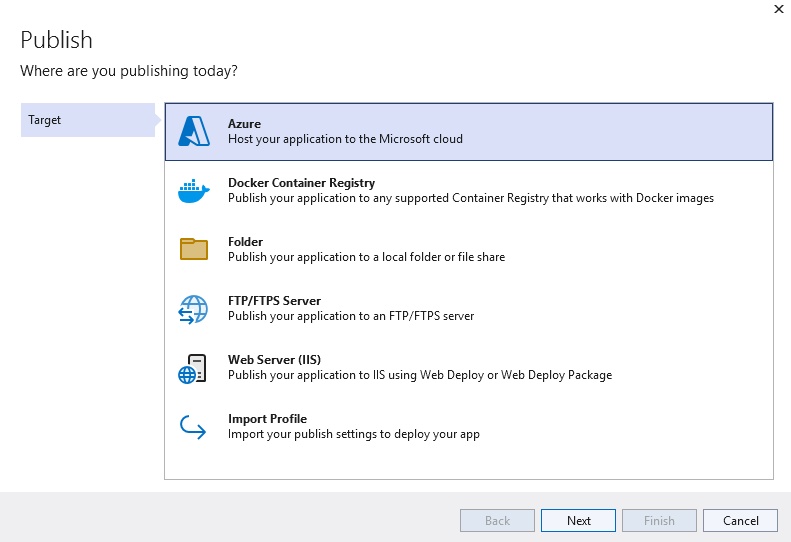Click the Azure logo icon
791x542 pixels.
click(x=194, y=131)
